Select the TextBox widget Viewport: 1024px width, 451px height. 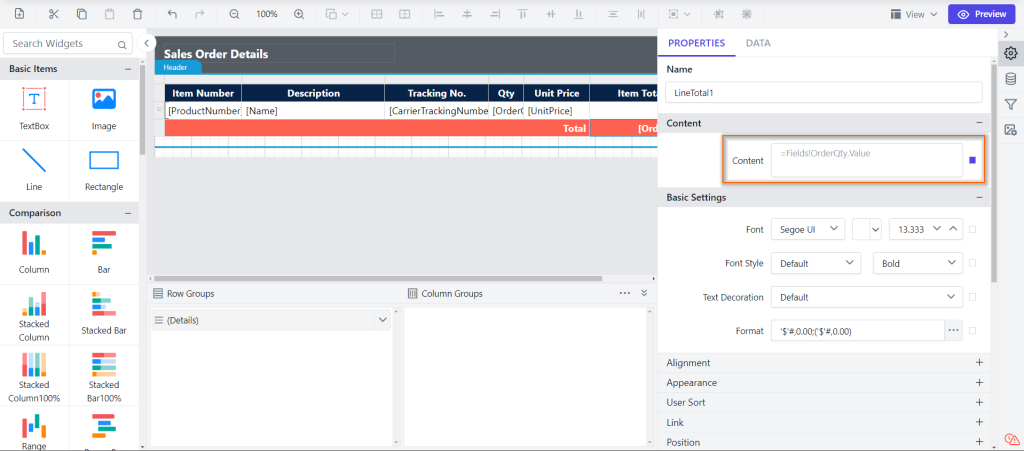(x=34, y=108)
